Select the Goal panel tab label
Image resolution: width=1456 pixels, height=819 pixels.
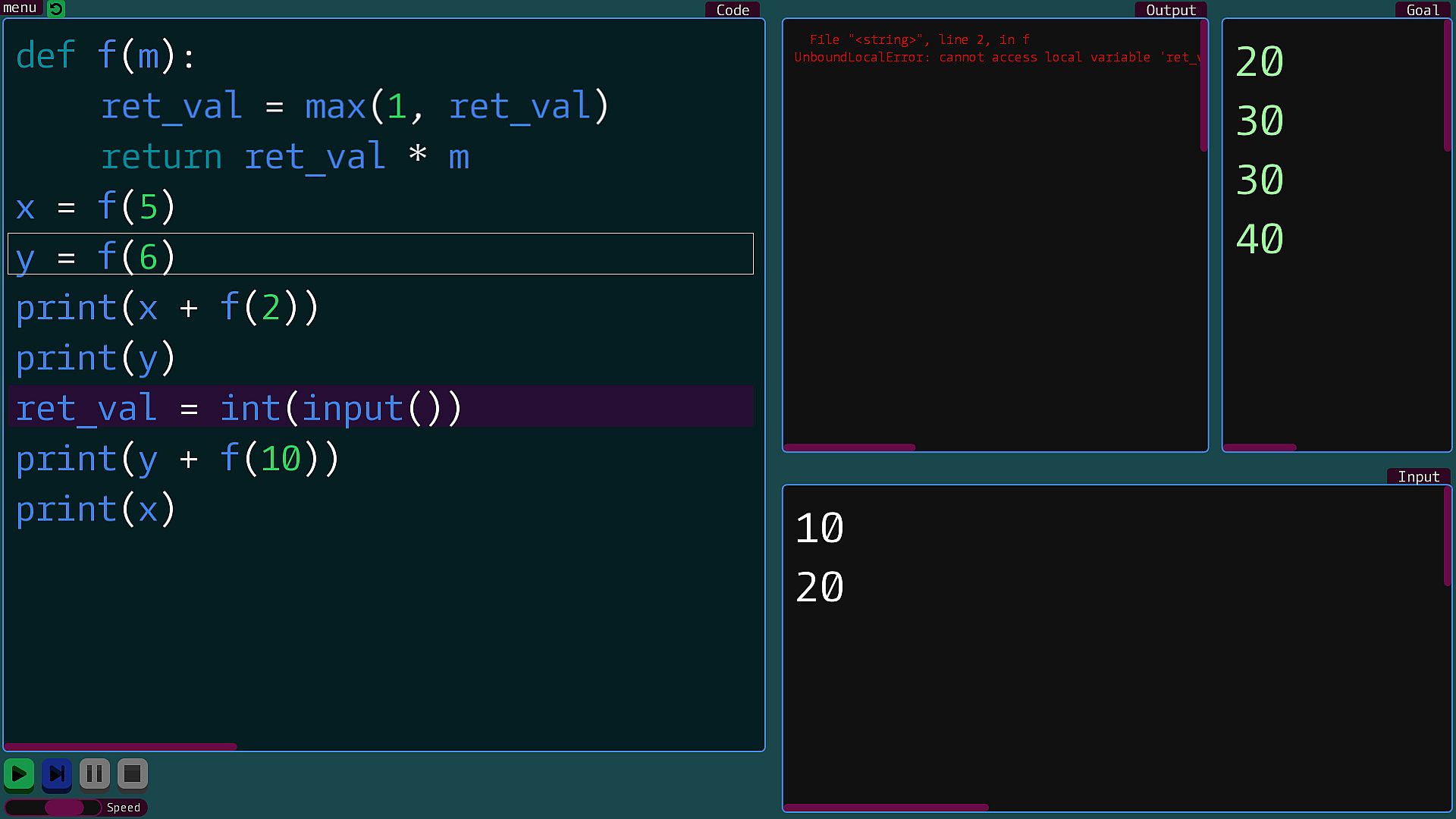(1422, 10)
